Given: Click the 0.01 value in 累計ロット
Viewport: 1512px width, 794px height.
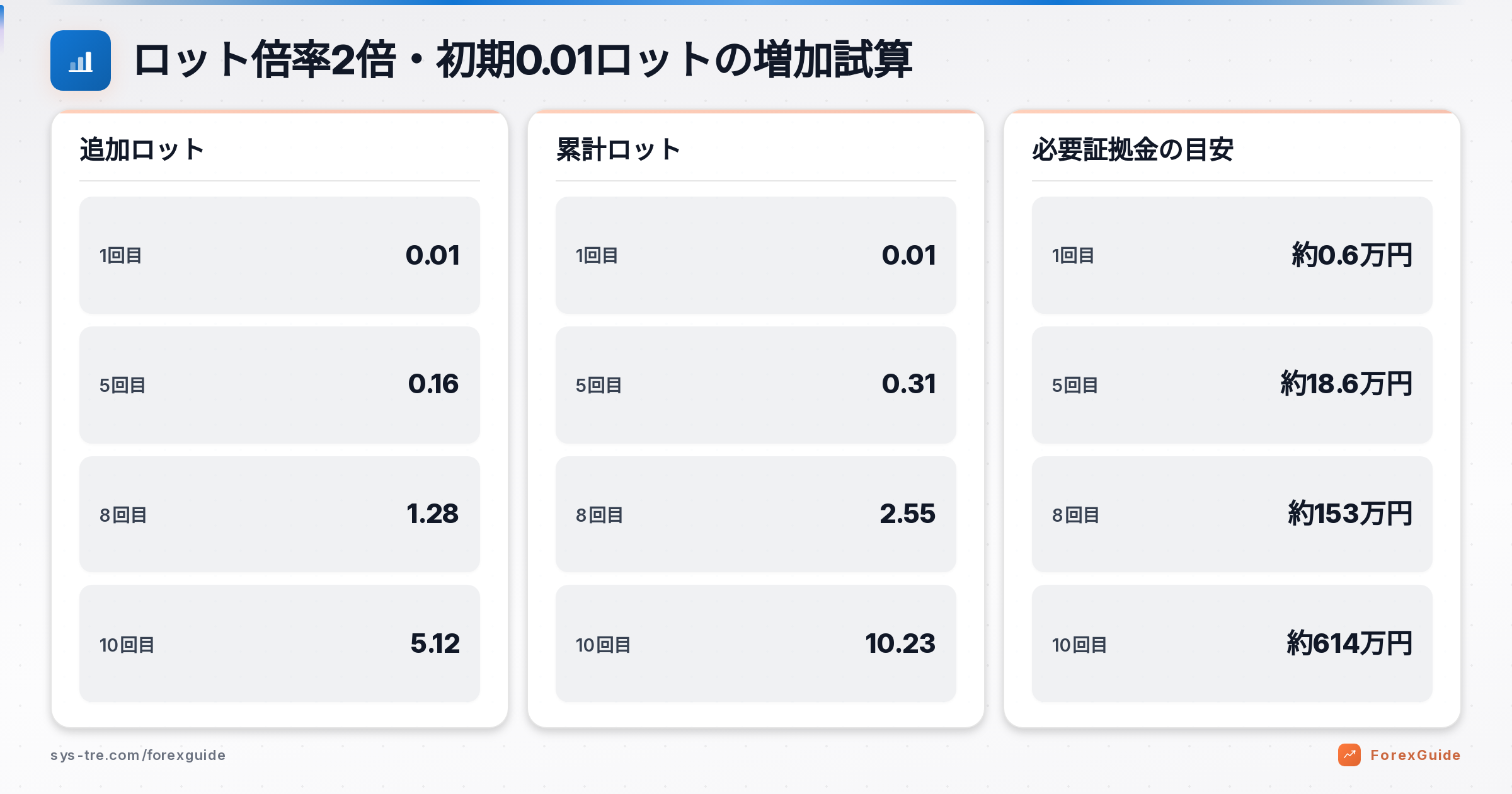Looking at the screenshot, I should tap(908, 255).
